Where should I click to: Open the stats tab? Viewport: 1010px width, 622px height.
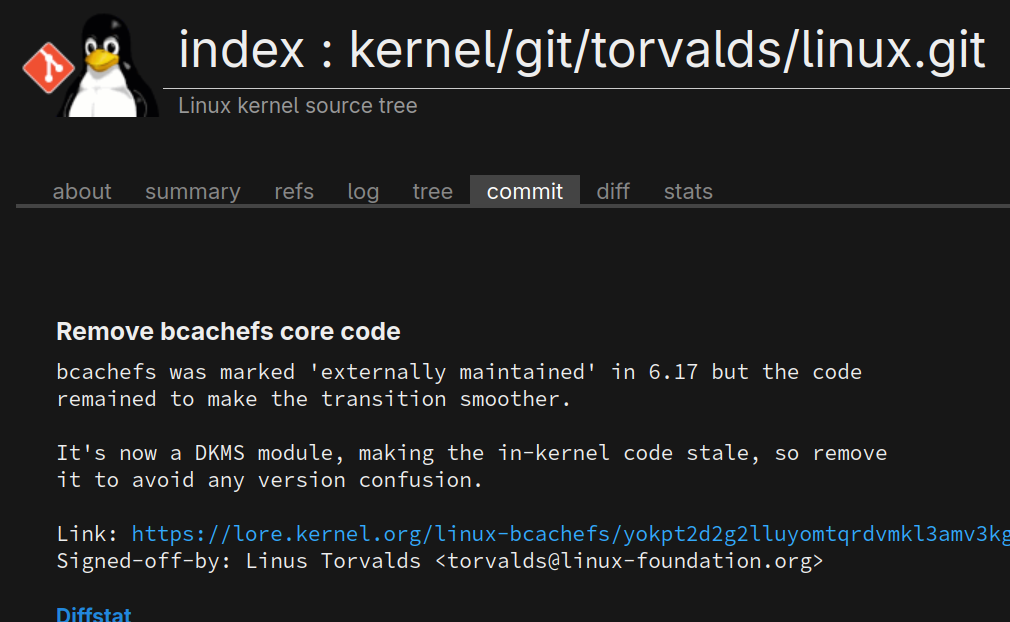(688, 191)
